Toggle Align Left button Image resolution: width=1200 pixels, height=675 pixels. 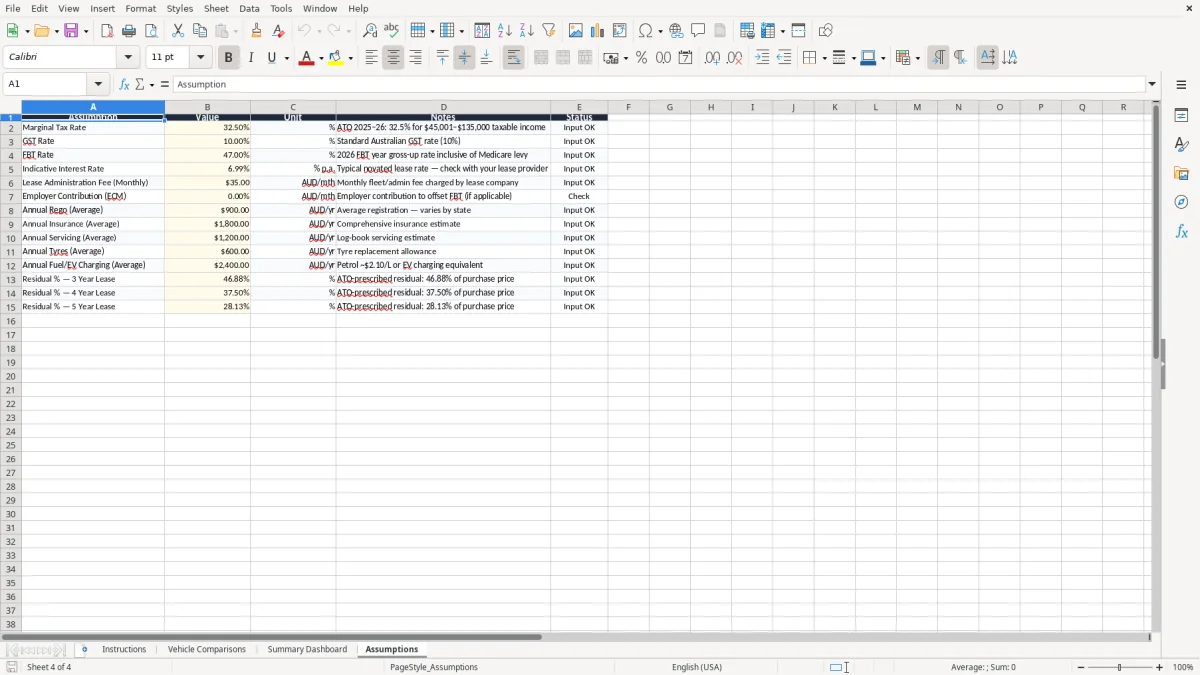371,58
